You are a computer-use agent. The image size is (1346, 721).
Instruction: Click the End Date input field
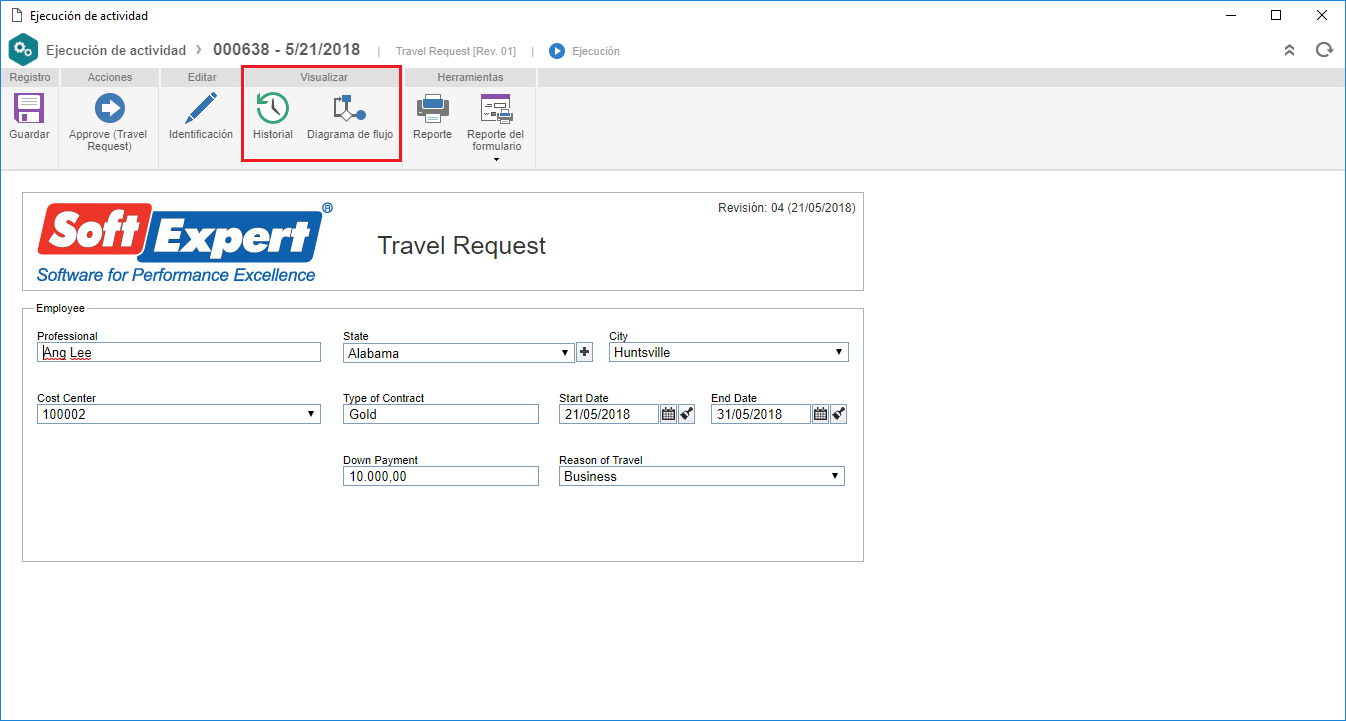pos(761,414)
